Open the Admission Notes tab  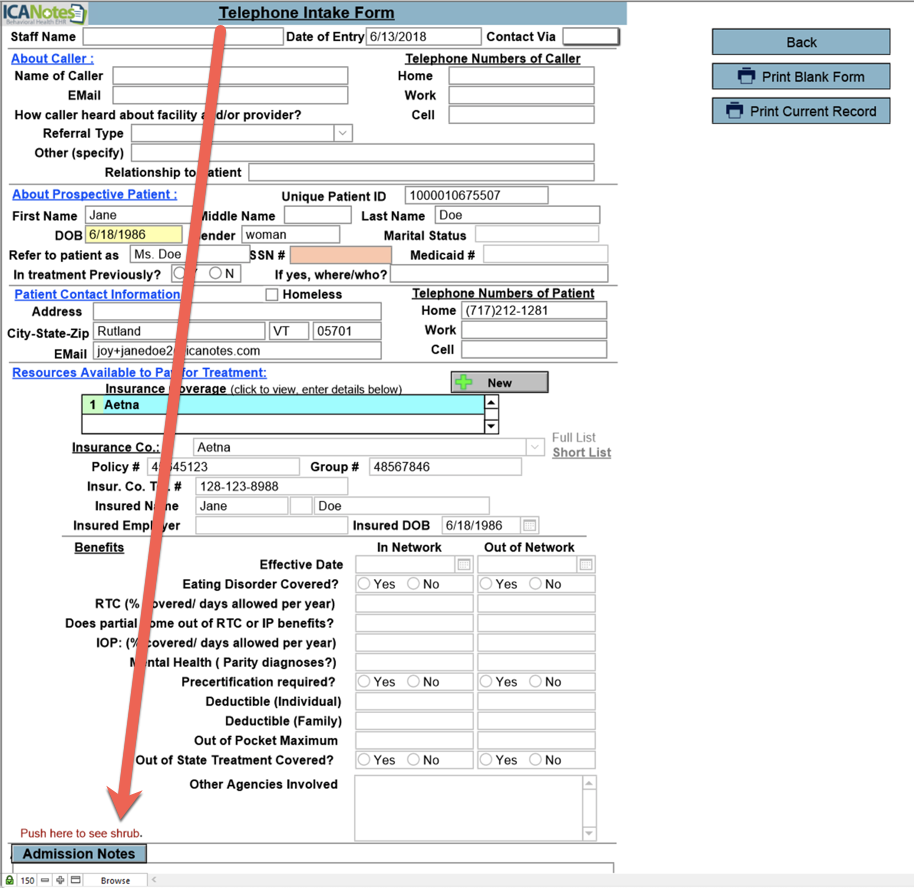point(79,854)
